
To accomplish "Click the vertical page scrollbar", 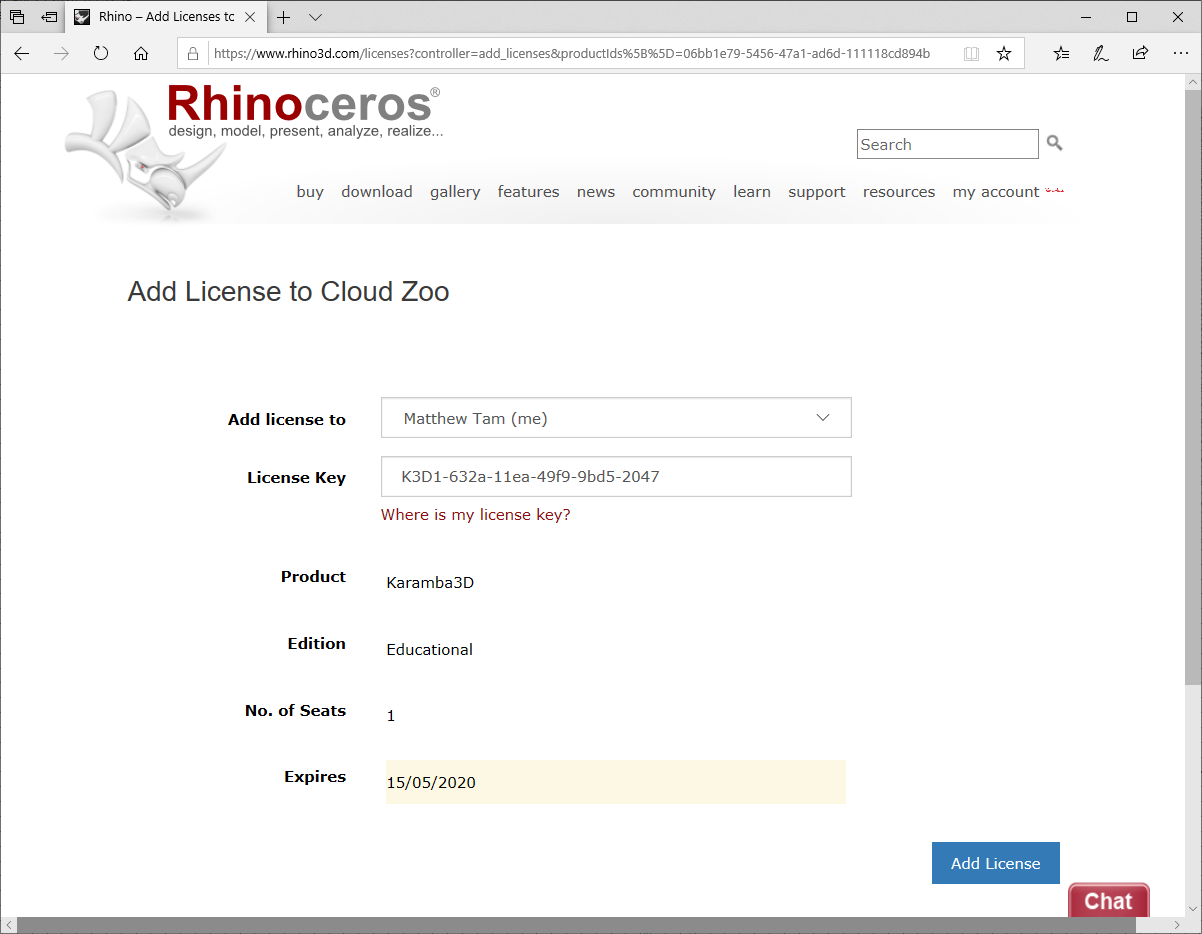I will tap(1193, 400).
